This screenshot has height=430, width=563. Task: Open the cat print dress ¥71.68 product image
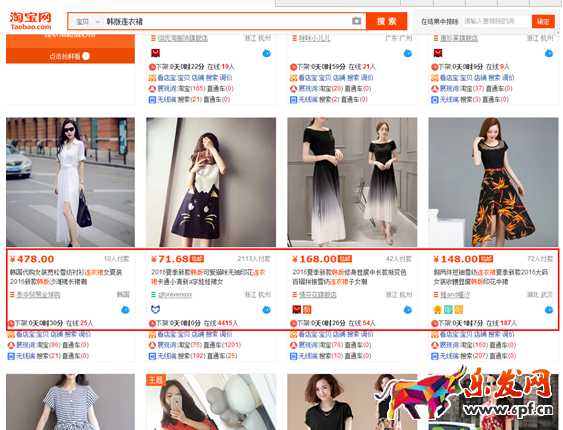(211, 182)
